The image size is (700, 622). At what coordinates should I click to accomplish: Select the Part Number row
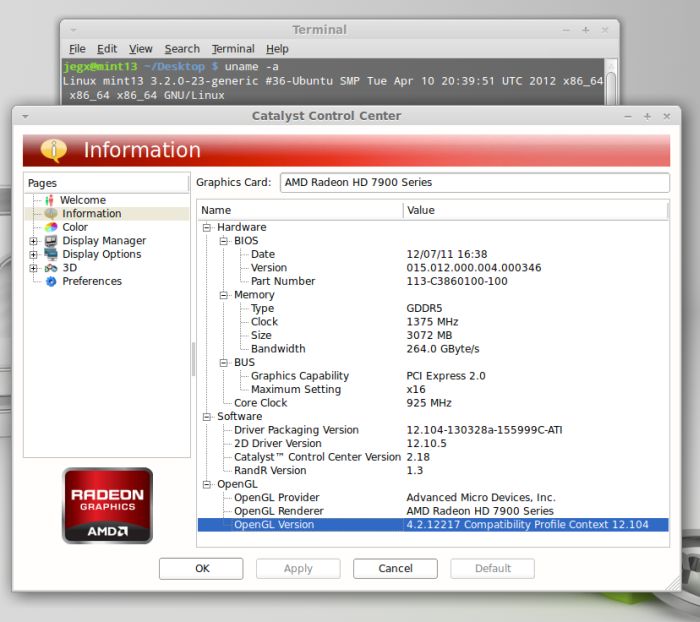click(433, 281)
